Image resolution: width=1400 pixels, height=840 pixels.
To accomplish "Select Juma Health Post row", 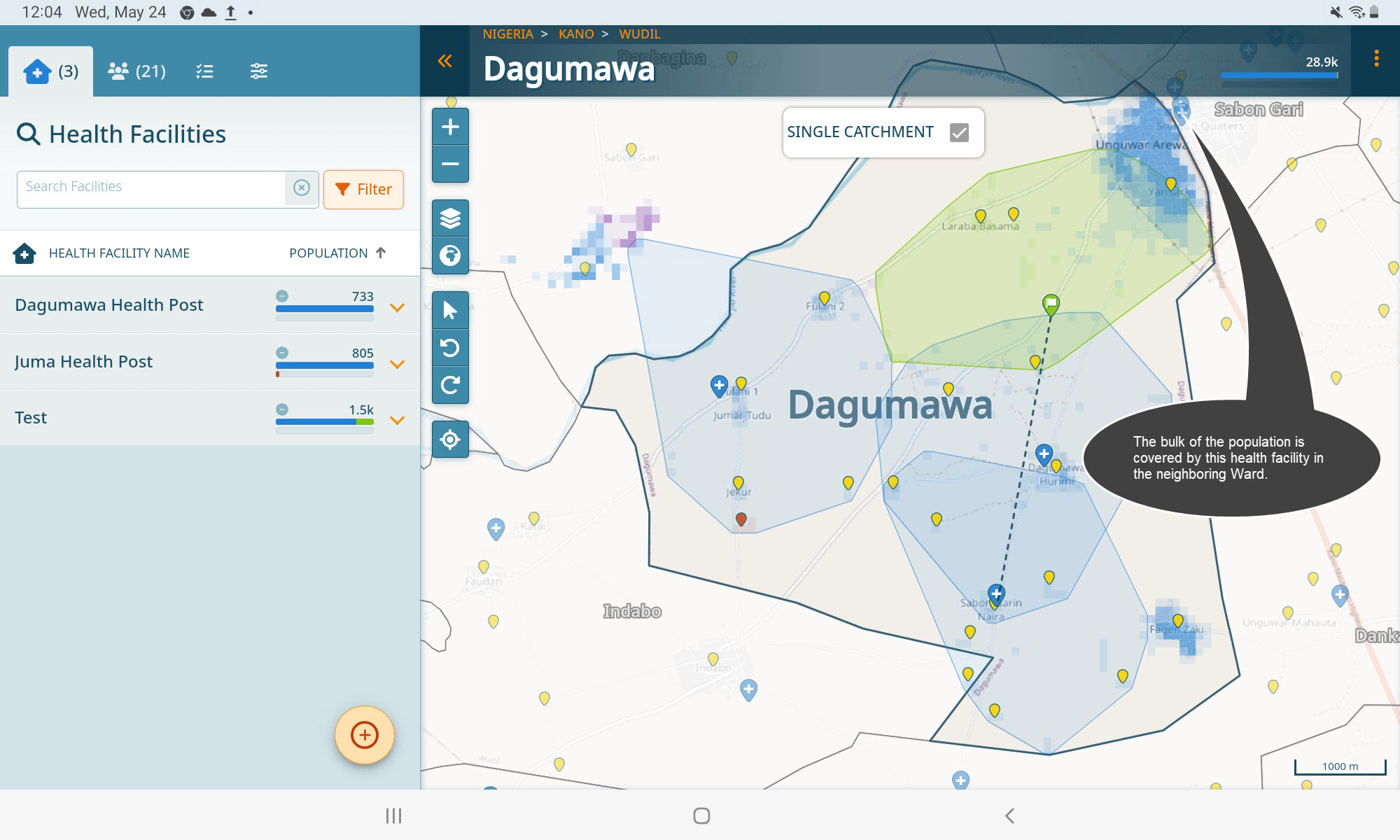I will coord(210,361).
